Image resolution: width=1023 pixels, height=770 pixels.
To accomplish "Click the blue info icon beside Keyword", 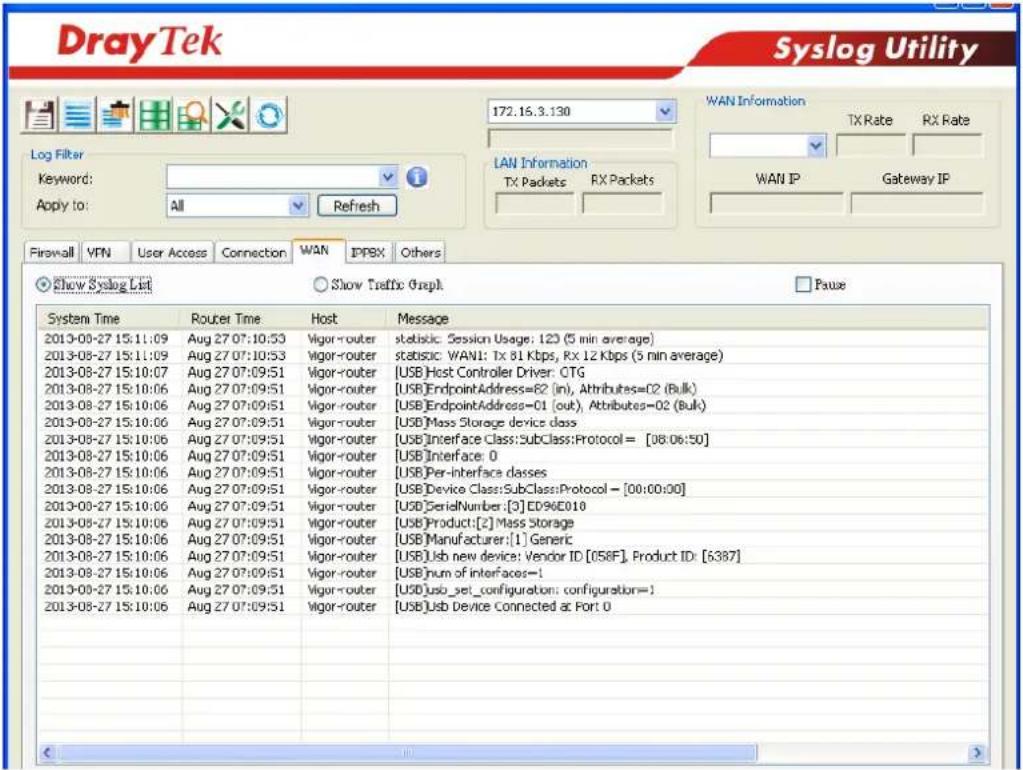I will click(x=417, y=177).
